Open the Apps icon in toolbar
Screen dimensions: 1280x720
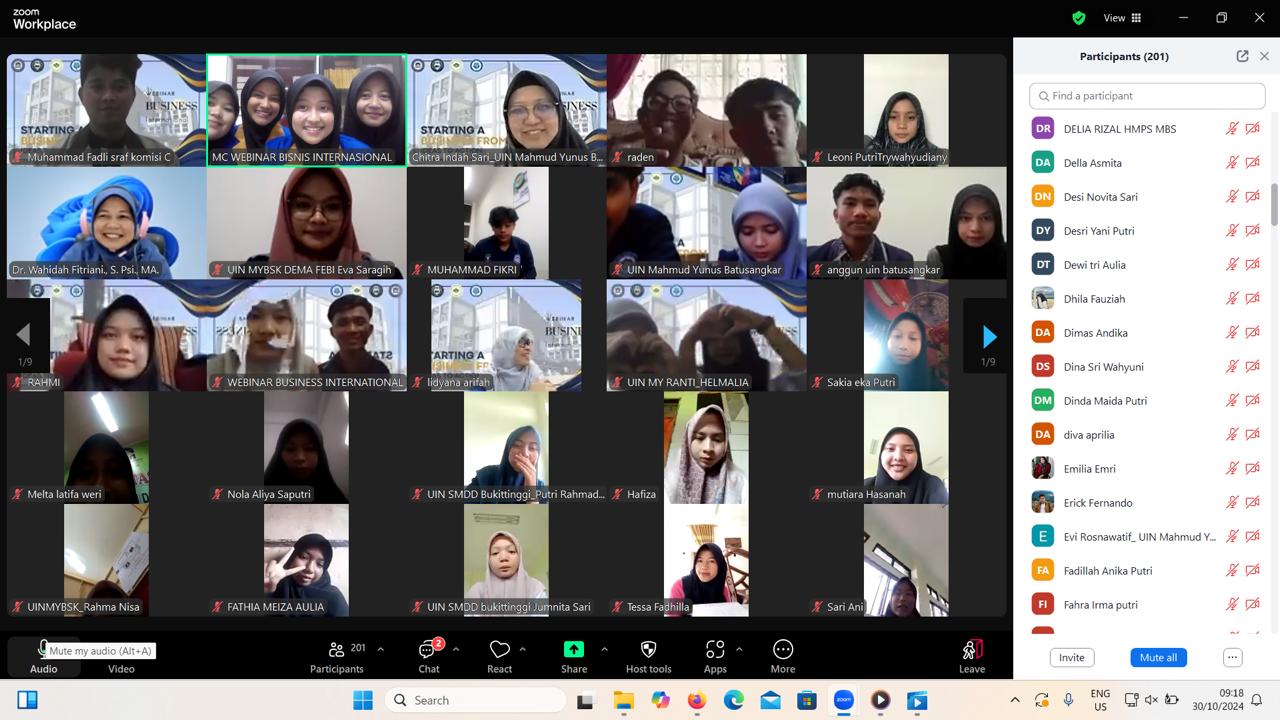click(715, 650)
